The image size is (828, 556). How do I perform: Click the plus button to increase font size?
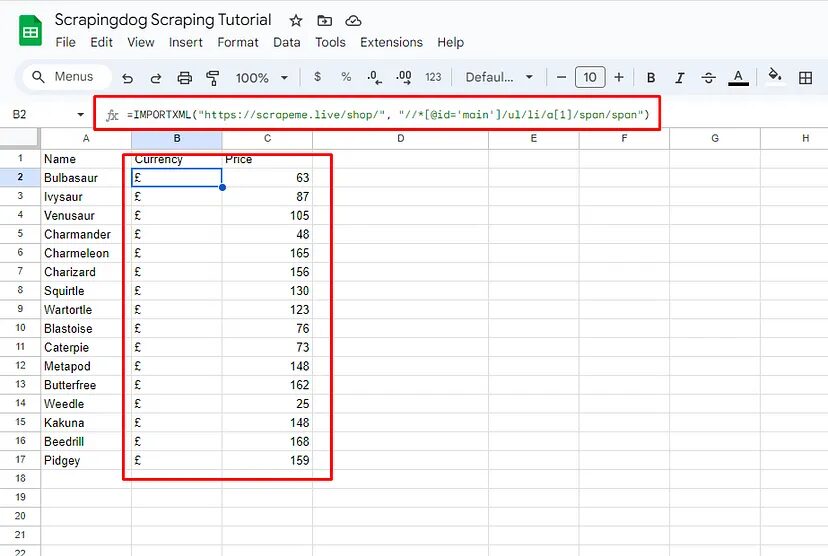coord(619,78)
